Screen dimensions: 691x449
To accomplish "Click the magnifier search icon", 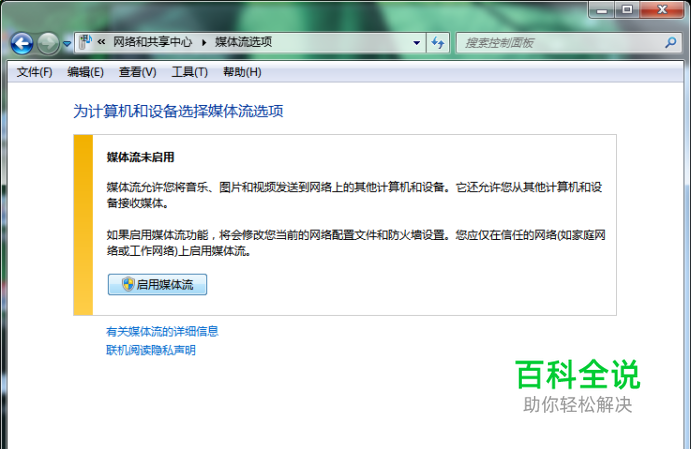I will click(x=671, y=43).
